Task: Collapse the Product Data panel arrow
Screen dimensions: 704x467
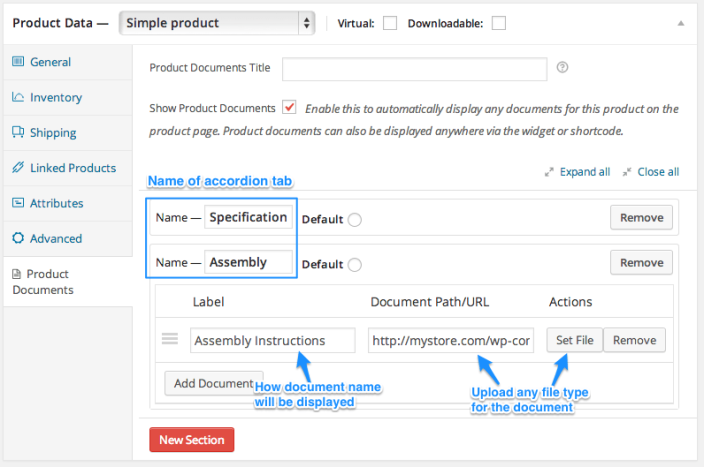Action: (x=681, y=22)
